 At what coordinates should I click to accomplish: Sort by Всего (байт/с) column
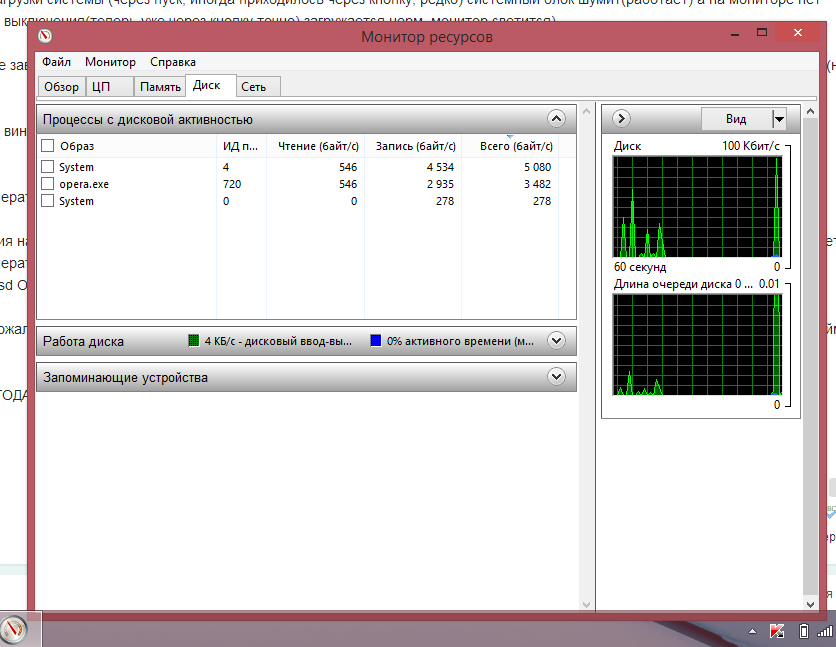(510, 146)
